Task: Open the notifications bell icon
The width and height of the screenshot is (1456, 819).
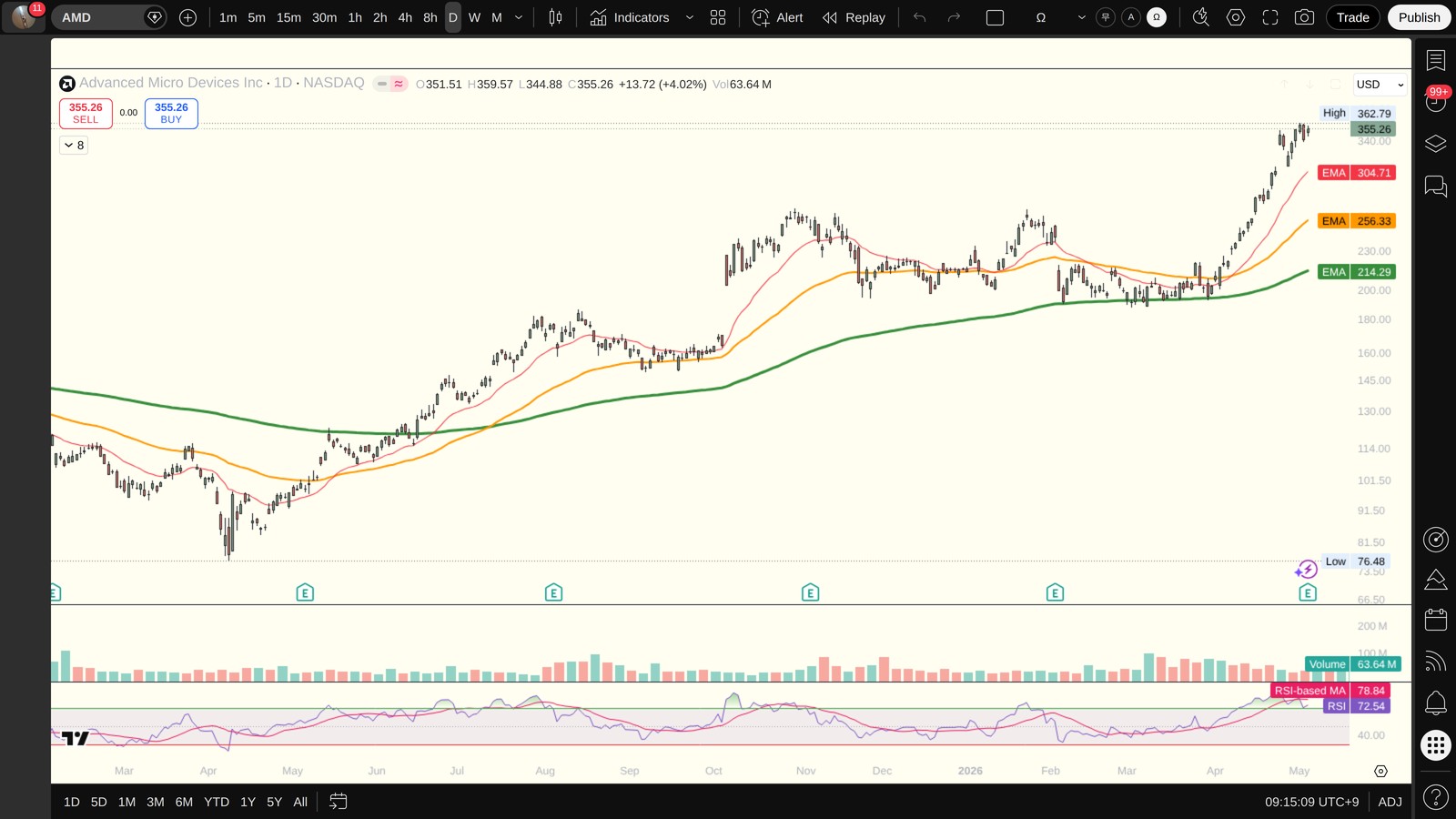Action: (1436, 703)
